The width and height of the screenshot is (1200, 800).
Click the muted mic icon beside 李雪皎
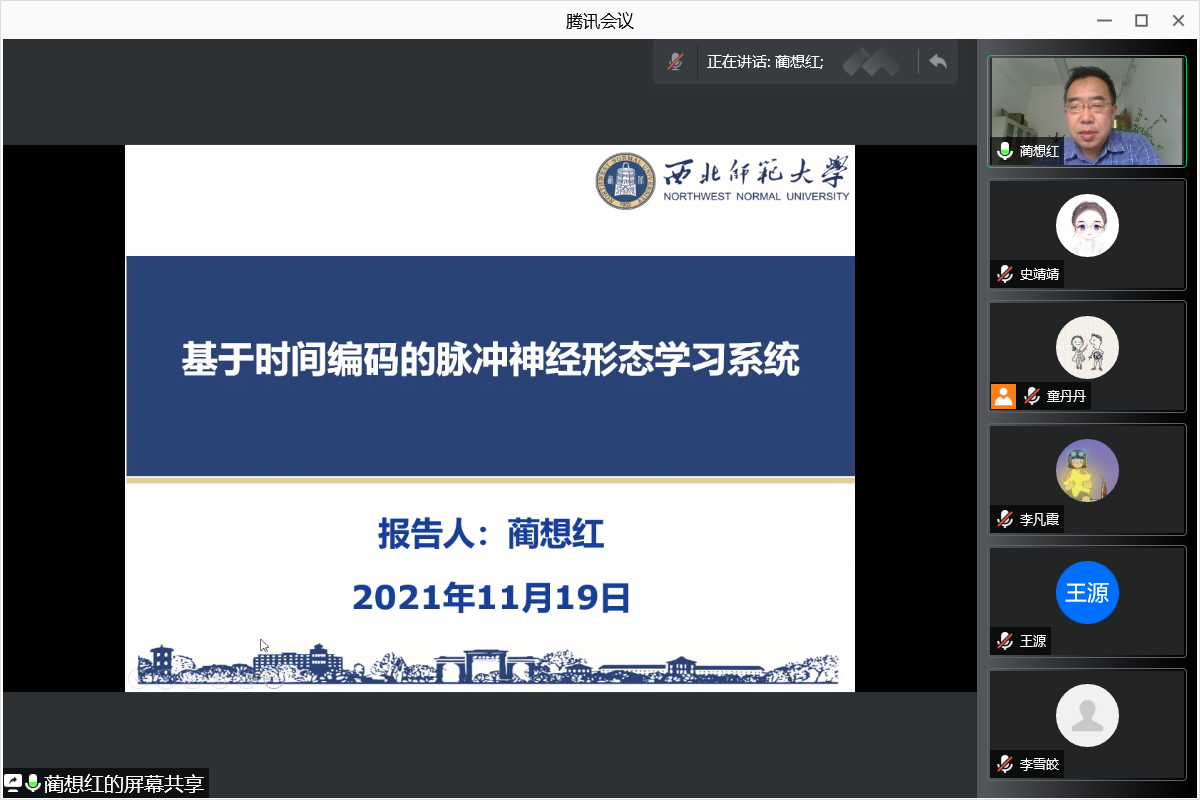(x=1005, y=764)
